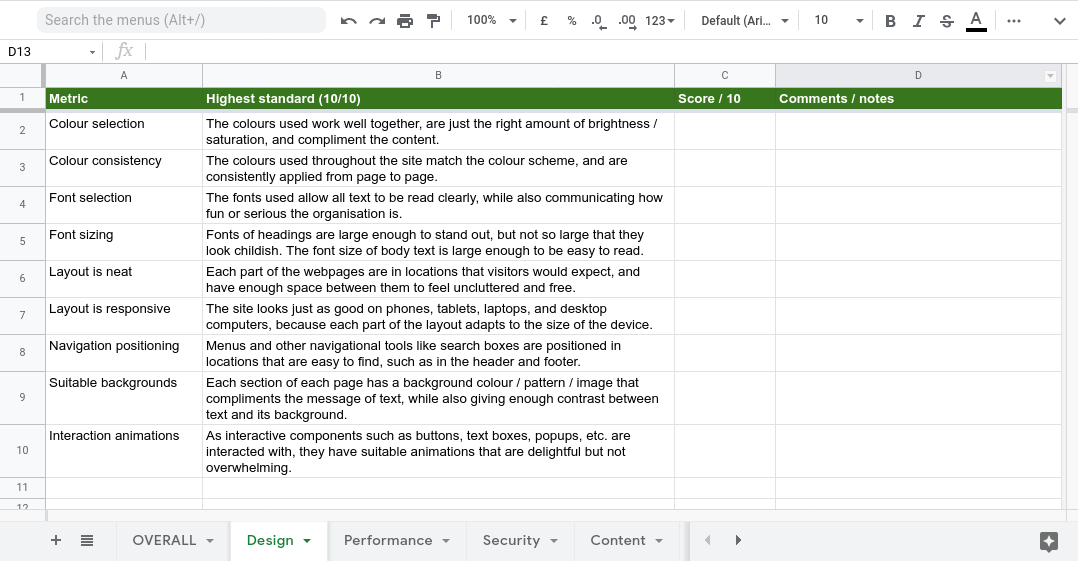This screenshot has height=561, width=1078.
Task: Click the Undo icon
Action: pyautogui.click(x=349, y=21)
